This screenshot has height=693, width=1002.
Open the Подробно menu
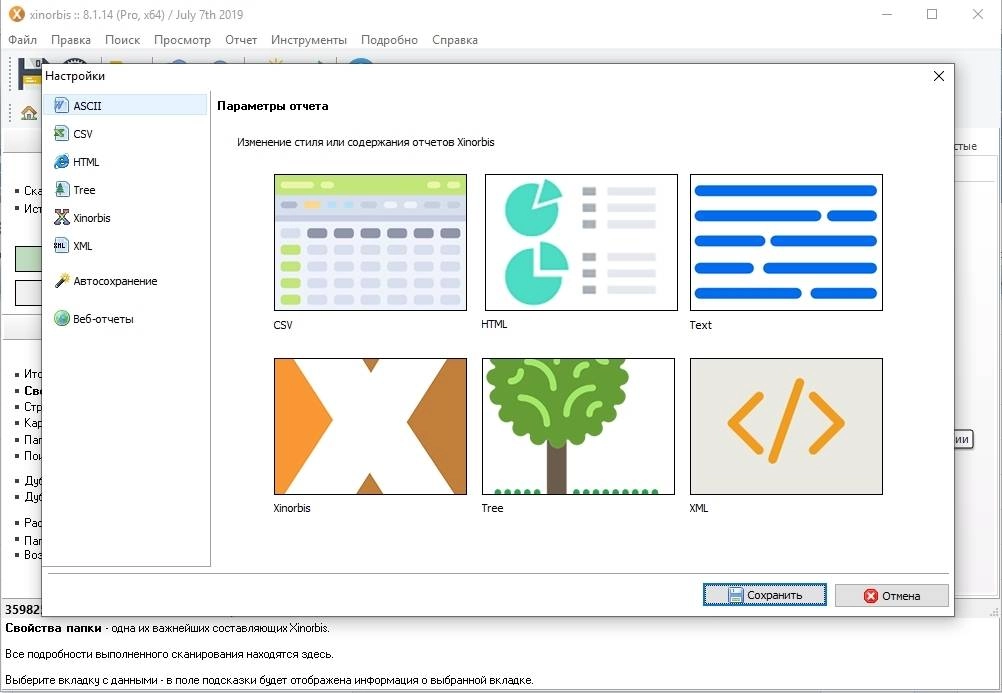(389, 40)
